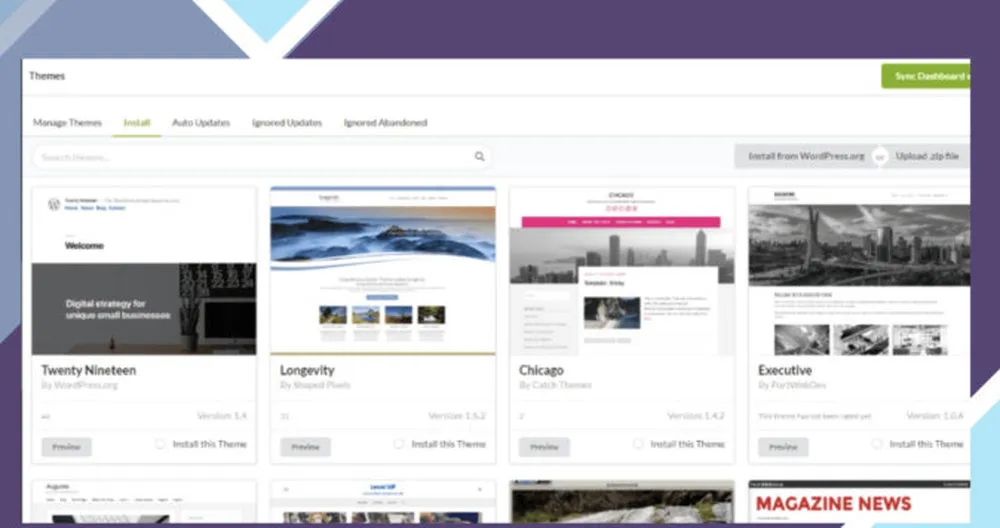The width and height of the screenshot is (1000, 528).
Task: Focus the Search themes input field
Action: pyautogui.click(x=250, y=157)
